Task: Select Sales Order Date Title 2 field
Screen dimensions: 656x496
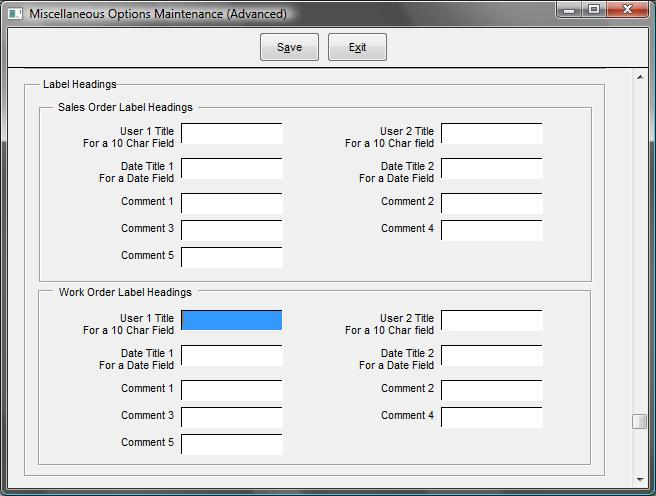Action: tap(492, 169)
